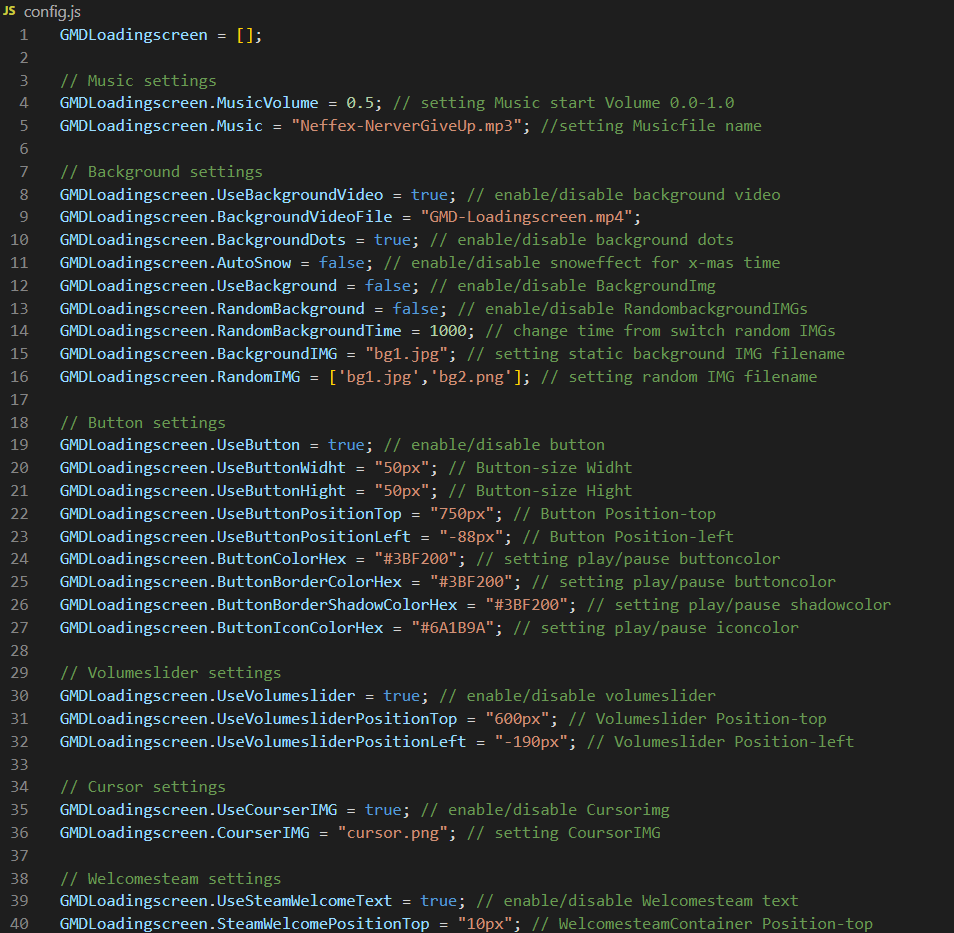
Task: Click the '// Welcomesteam settings' comment
Action: click(x=170, y=879)
